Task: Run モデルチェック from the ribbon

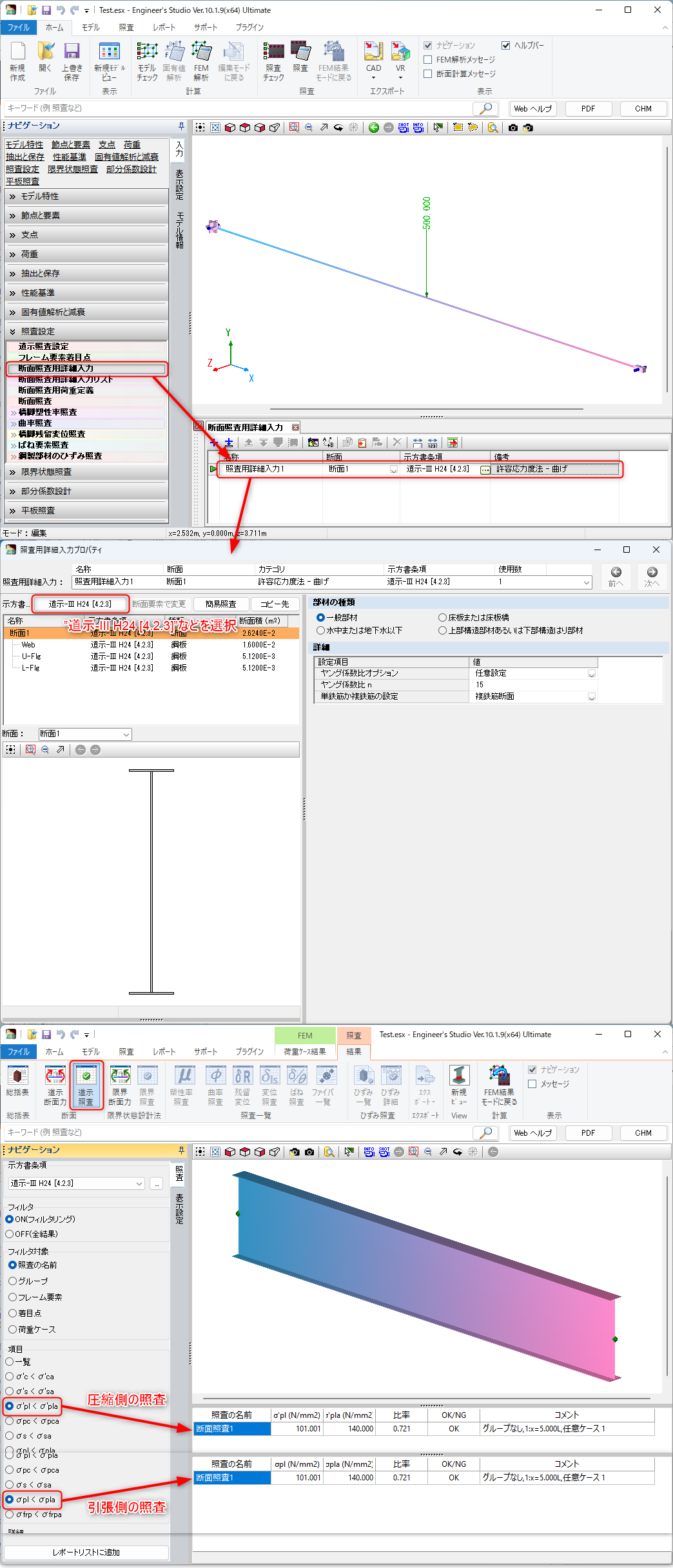Action: 147,61
